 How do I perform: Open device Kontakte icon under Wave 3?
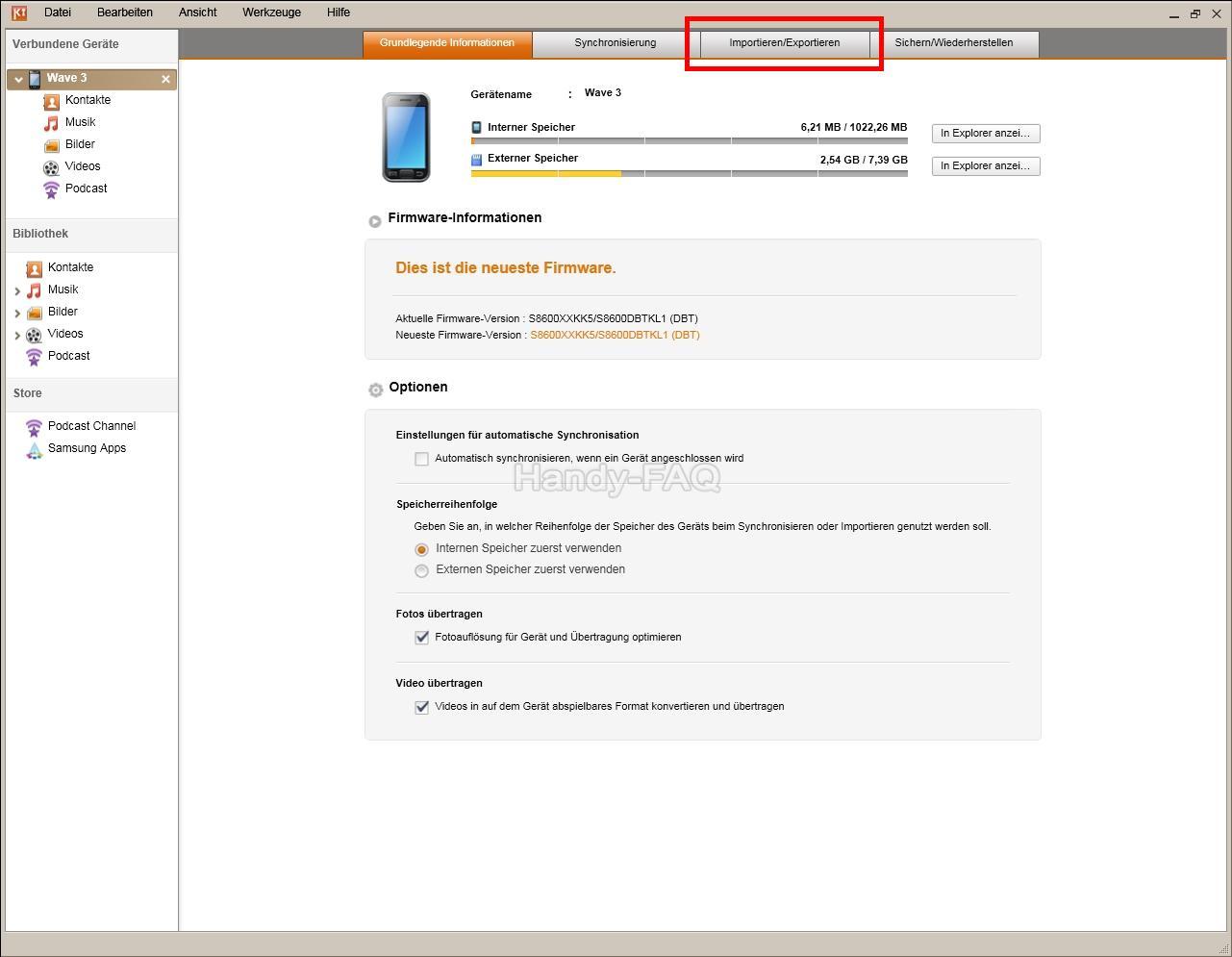coord(51,101)
